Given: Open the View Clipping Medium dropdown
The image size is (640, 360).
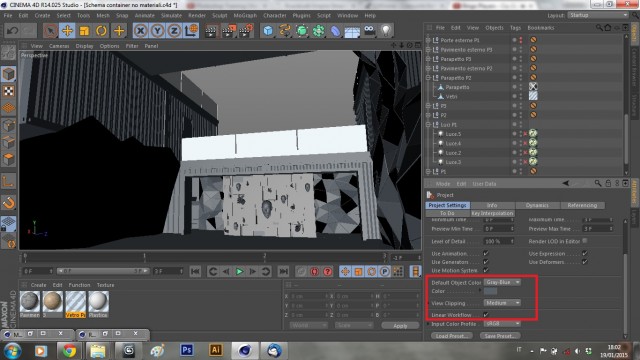Looking at the screenshot, I should point(502,303).
